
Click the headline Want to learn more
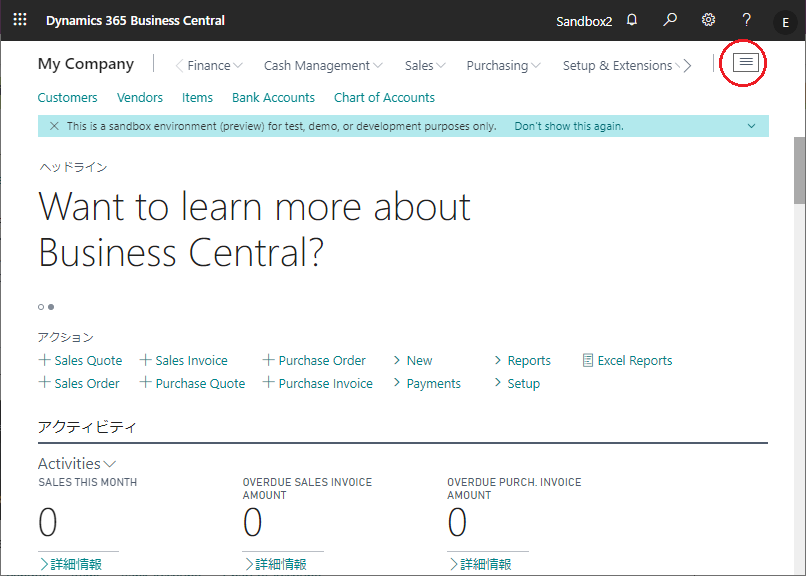[x=254, y=229]
